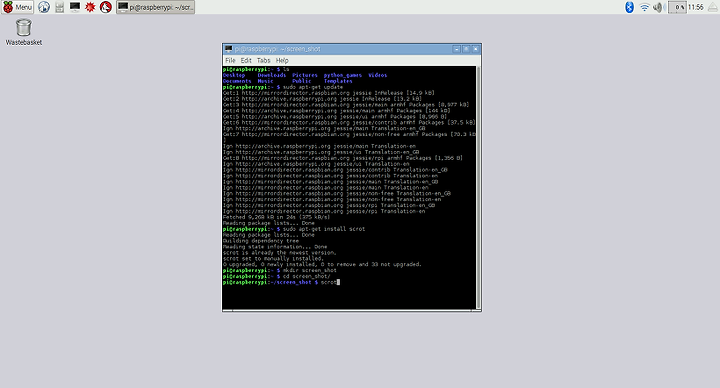Click 'sudo apt-get install scrot' command text
The height and width of the screenshot is (388, 720).
[324, 229]
